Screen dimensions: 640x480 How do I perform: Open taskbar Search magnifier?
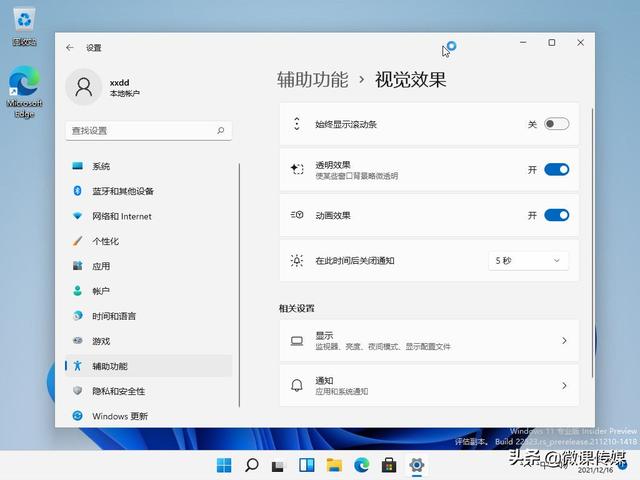pos(251,465)
